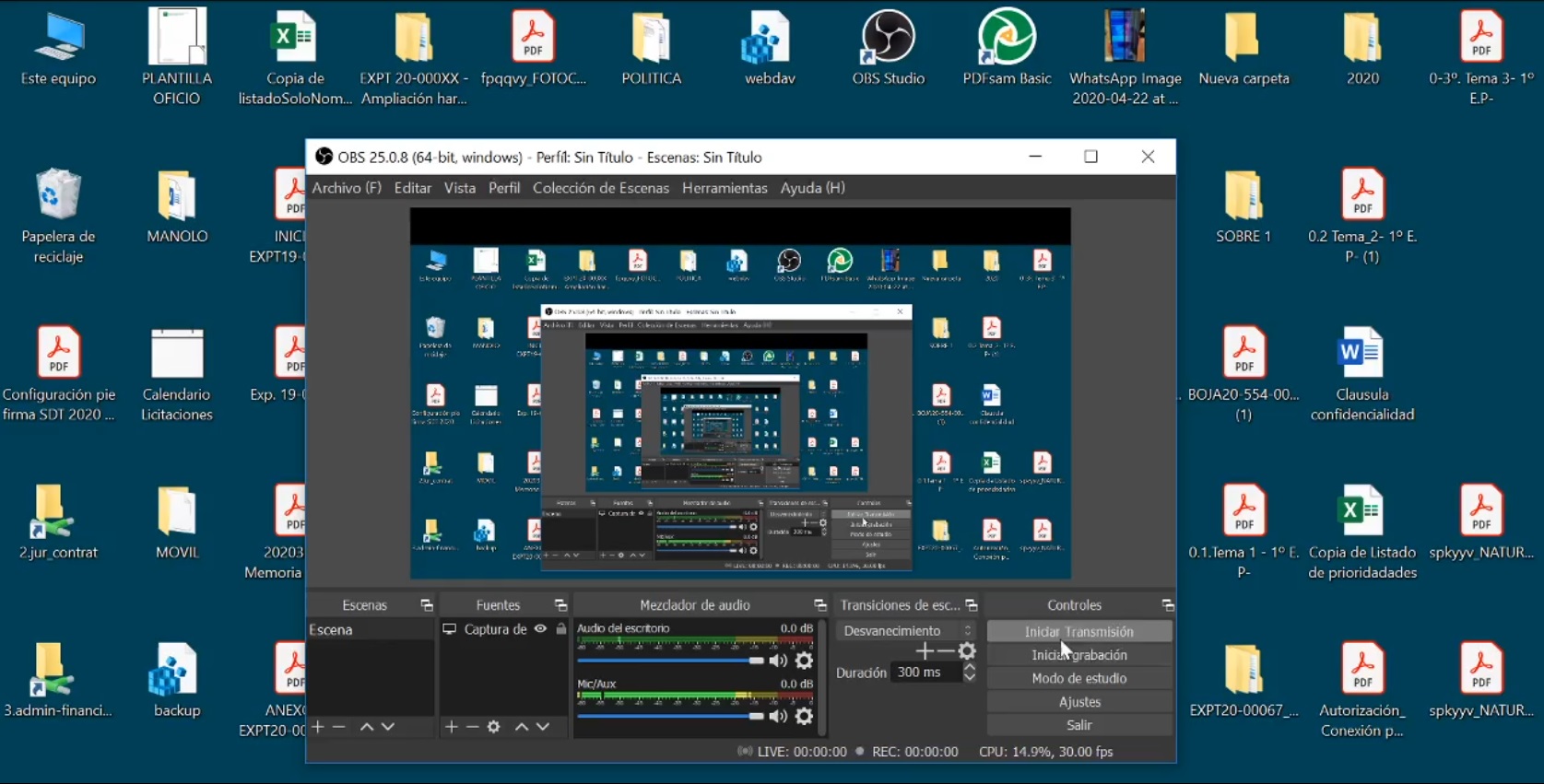Viewport: 1544px width, 784px height.
Task: Mute the Mic/Aux speaker
Action: [779, 716]
